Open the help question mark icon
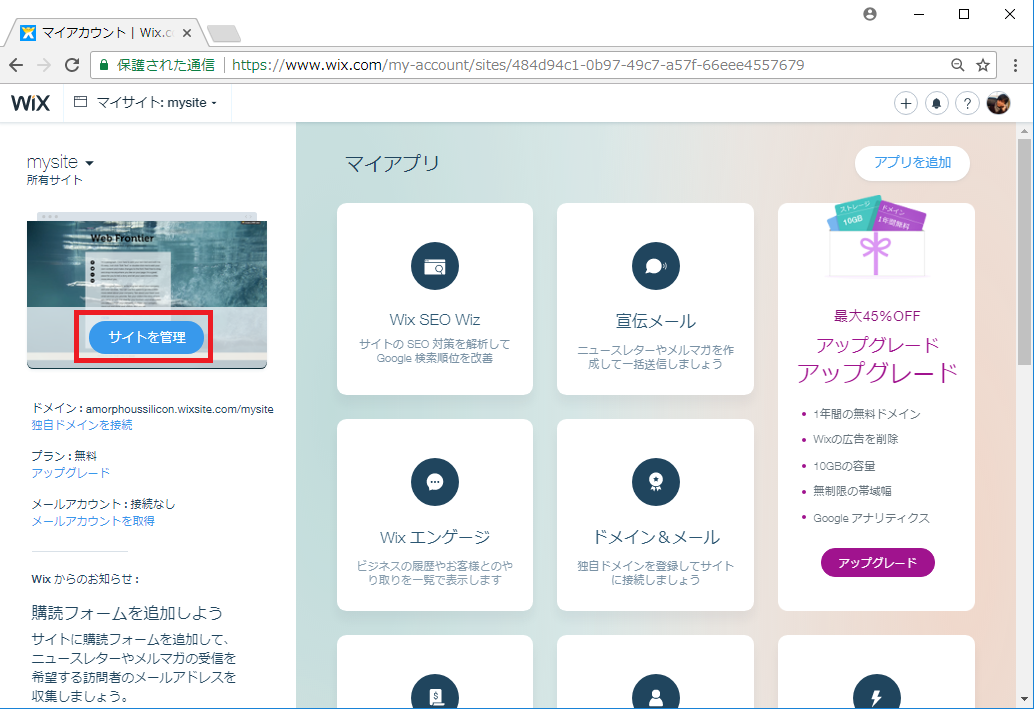The image size is (1034, 709). [967, 104]
